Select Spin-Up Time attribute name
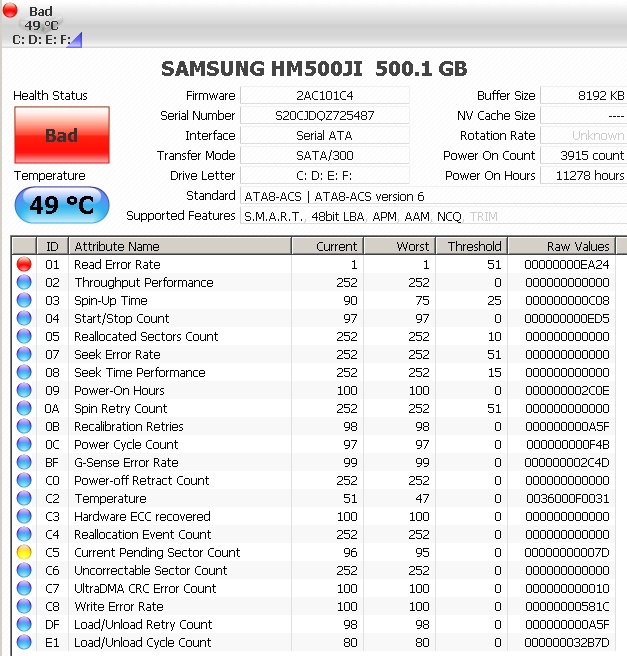The width and height of the screenshot is (627, 656). coord(111,300)
